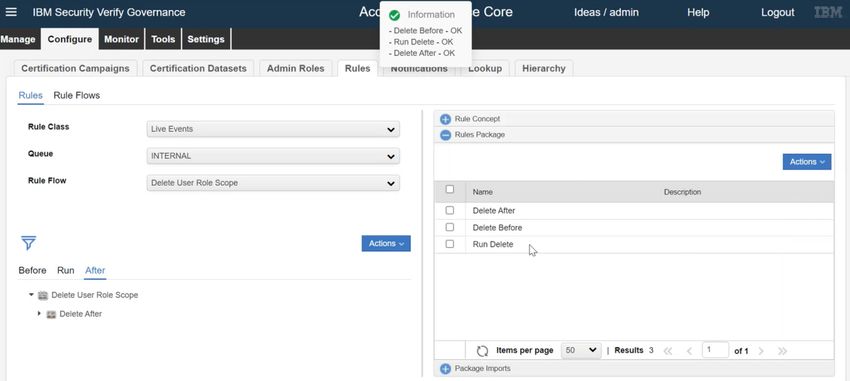Select the After phase tab
This screenshot has height=381, width=850.
point(95,270)
